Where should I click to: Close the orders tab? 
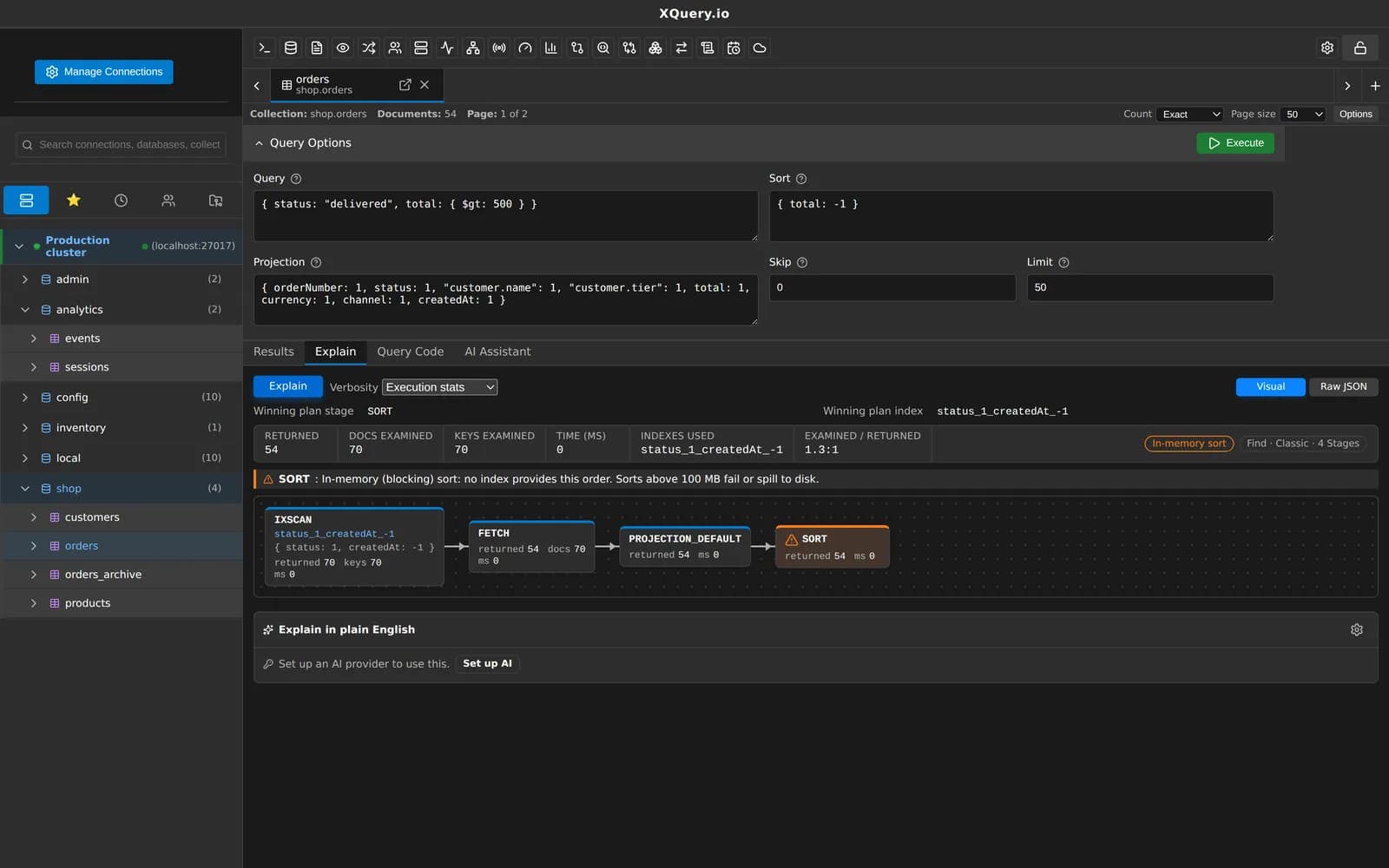[x=425, y=85]
